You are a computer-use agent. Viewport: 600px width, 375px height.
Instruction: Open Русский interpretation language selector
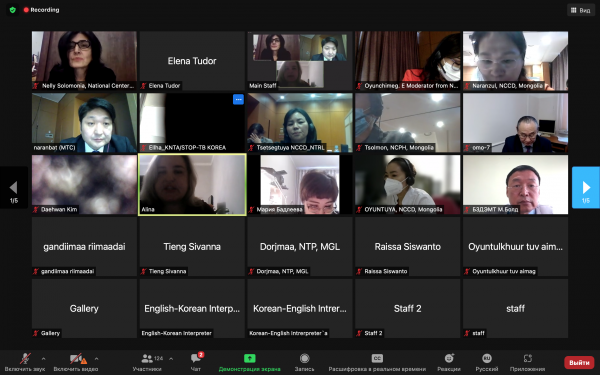(x=487, y=362)
